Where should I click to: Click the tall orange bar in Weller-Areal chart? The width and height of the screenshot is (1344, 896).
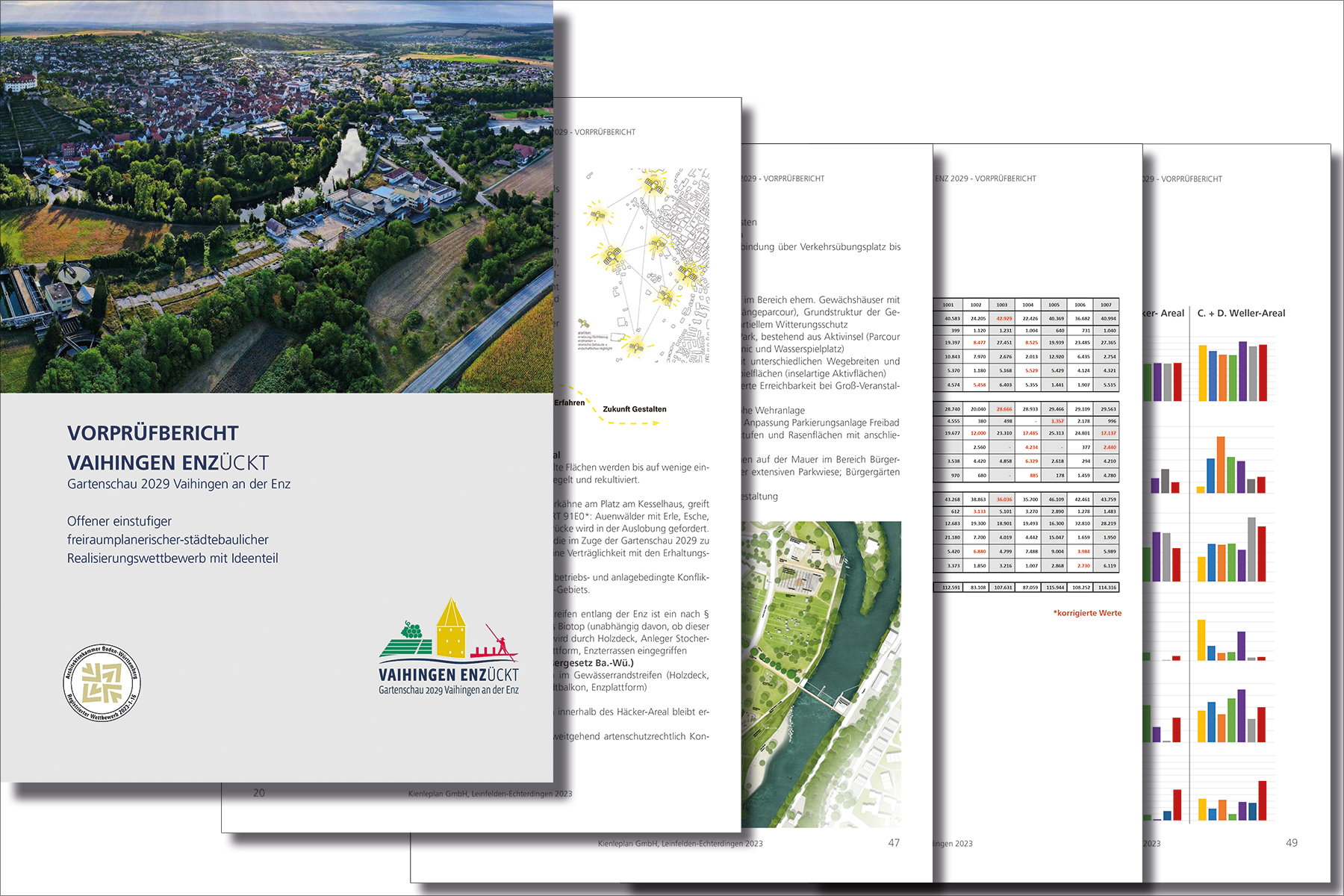[1221, 464]
